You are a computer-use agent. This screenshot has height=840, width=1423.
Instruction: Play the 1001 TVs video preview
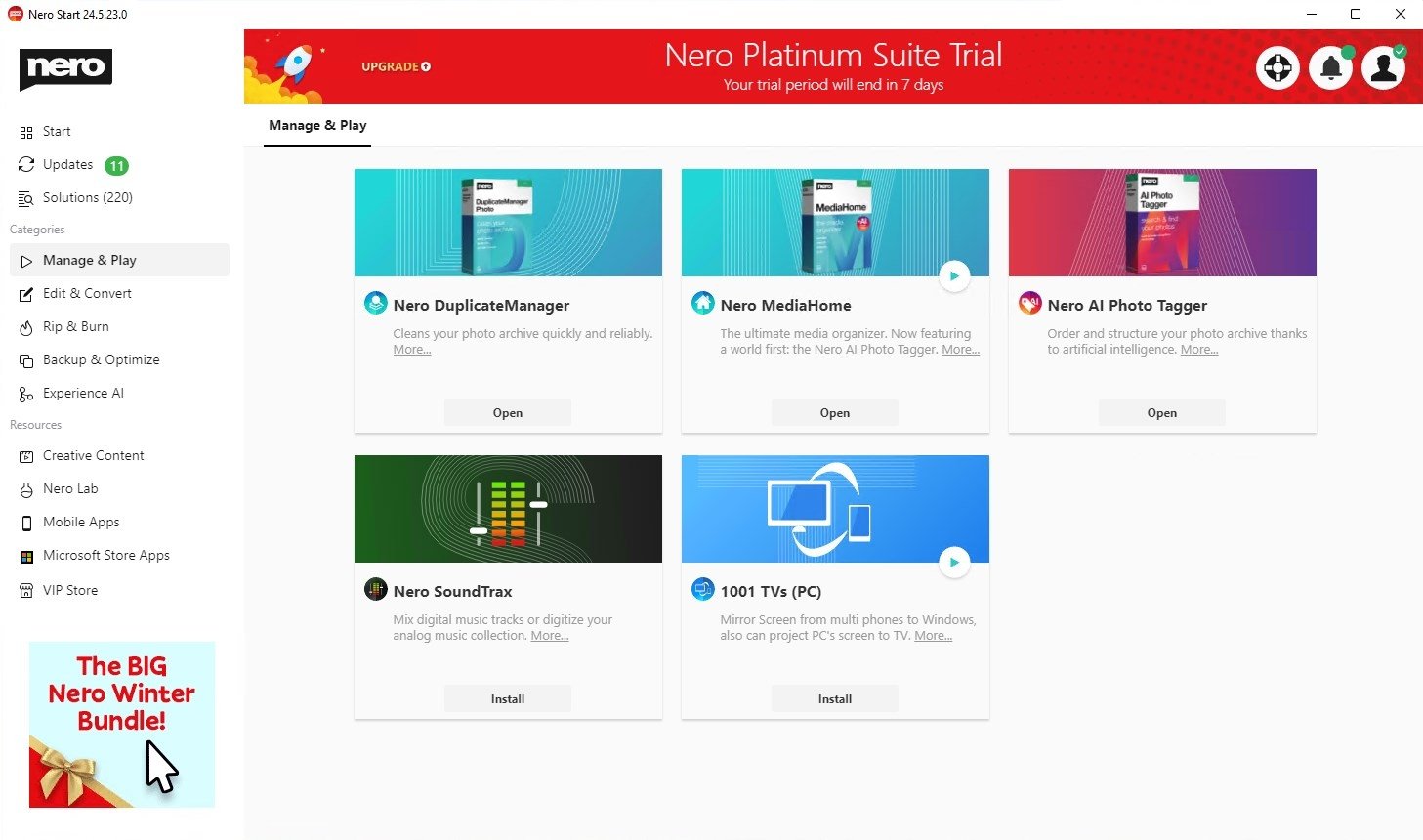954,563
